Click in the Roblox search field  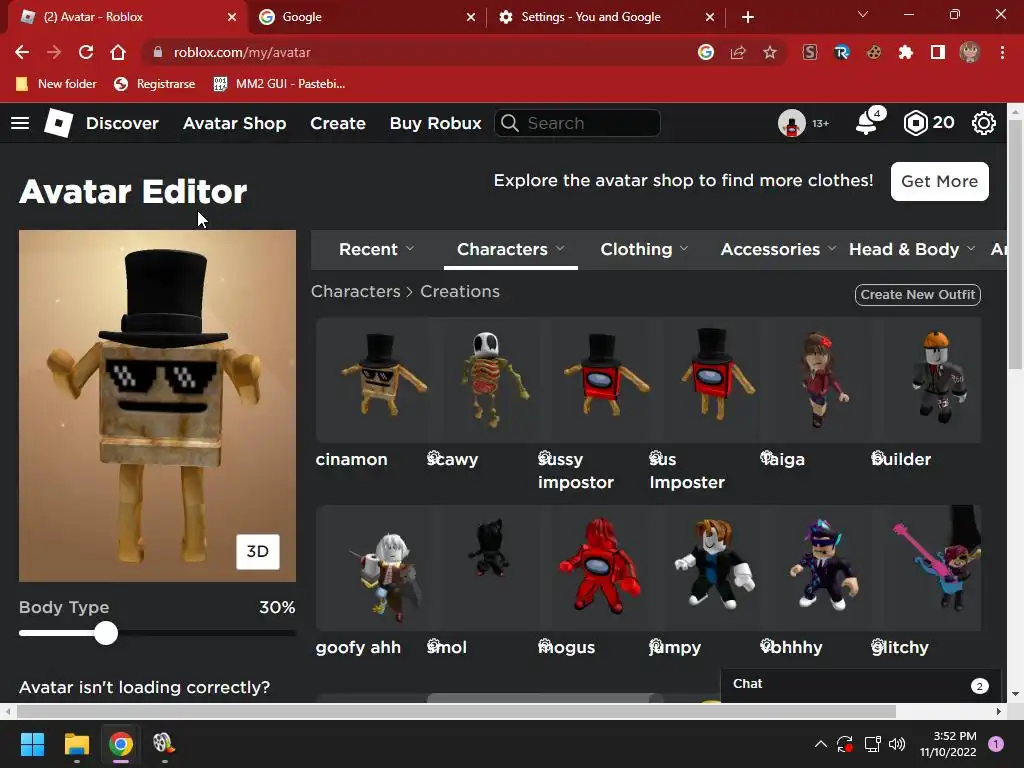(577, 123)
